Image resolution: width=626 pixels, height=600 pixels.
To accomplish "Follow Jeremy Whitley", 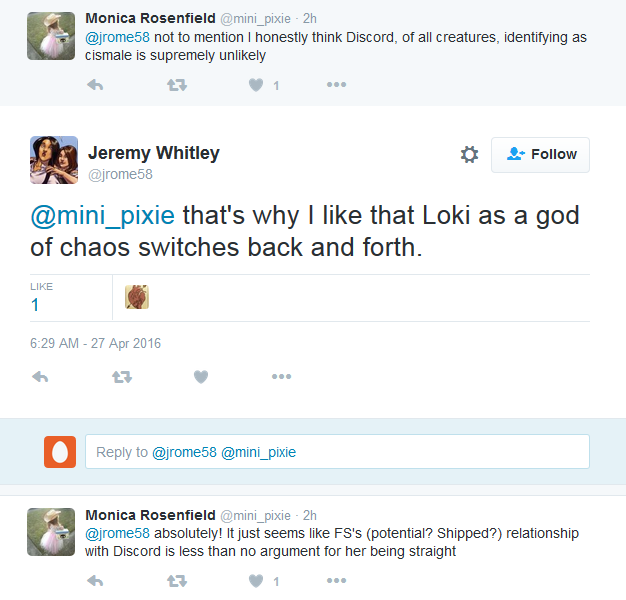I will 540,154.
